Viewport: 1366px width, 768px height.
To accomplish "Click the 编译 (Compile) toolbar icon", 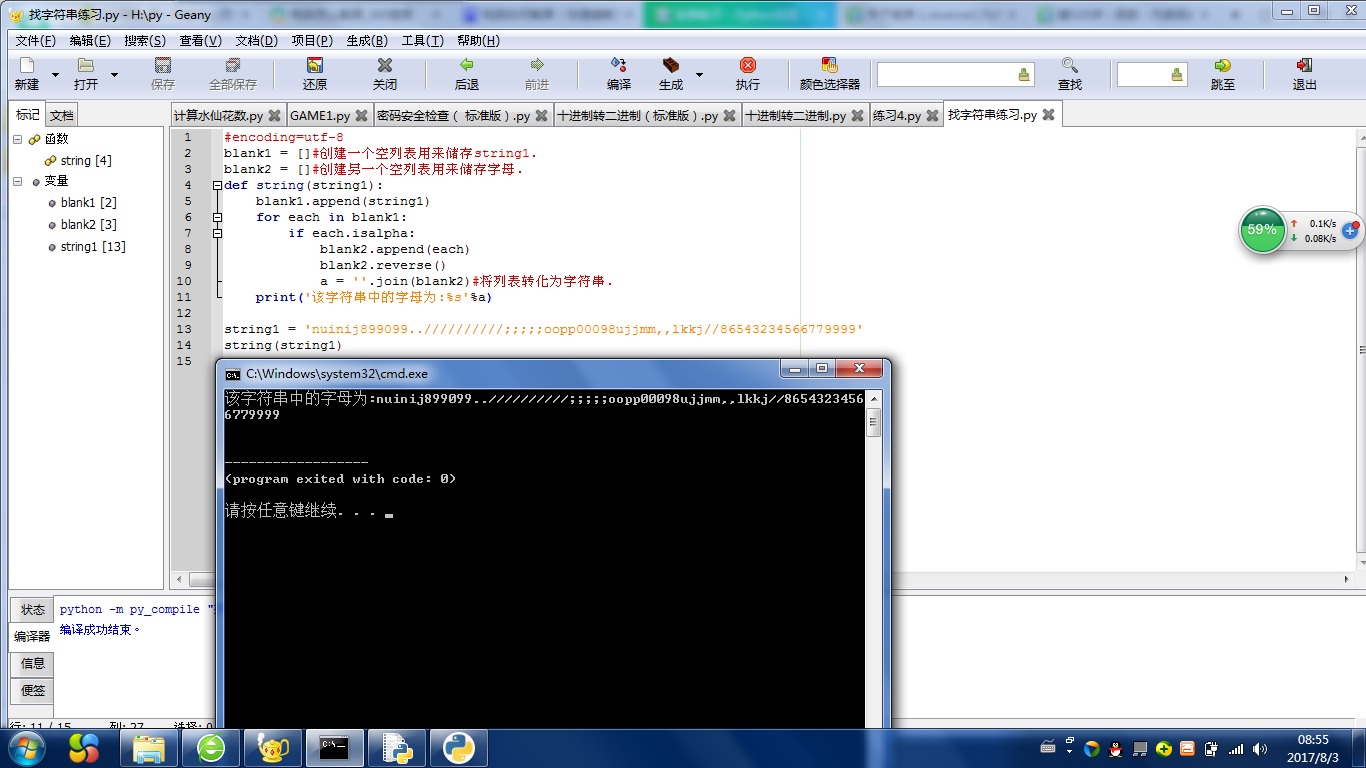I will coord(619,67).
